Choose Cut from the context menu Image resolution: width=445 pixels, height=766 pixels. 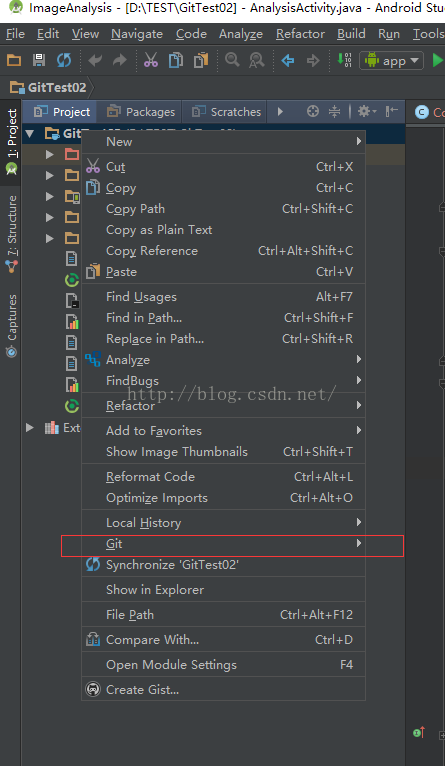[x=223, y=167]
